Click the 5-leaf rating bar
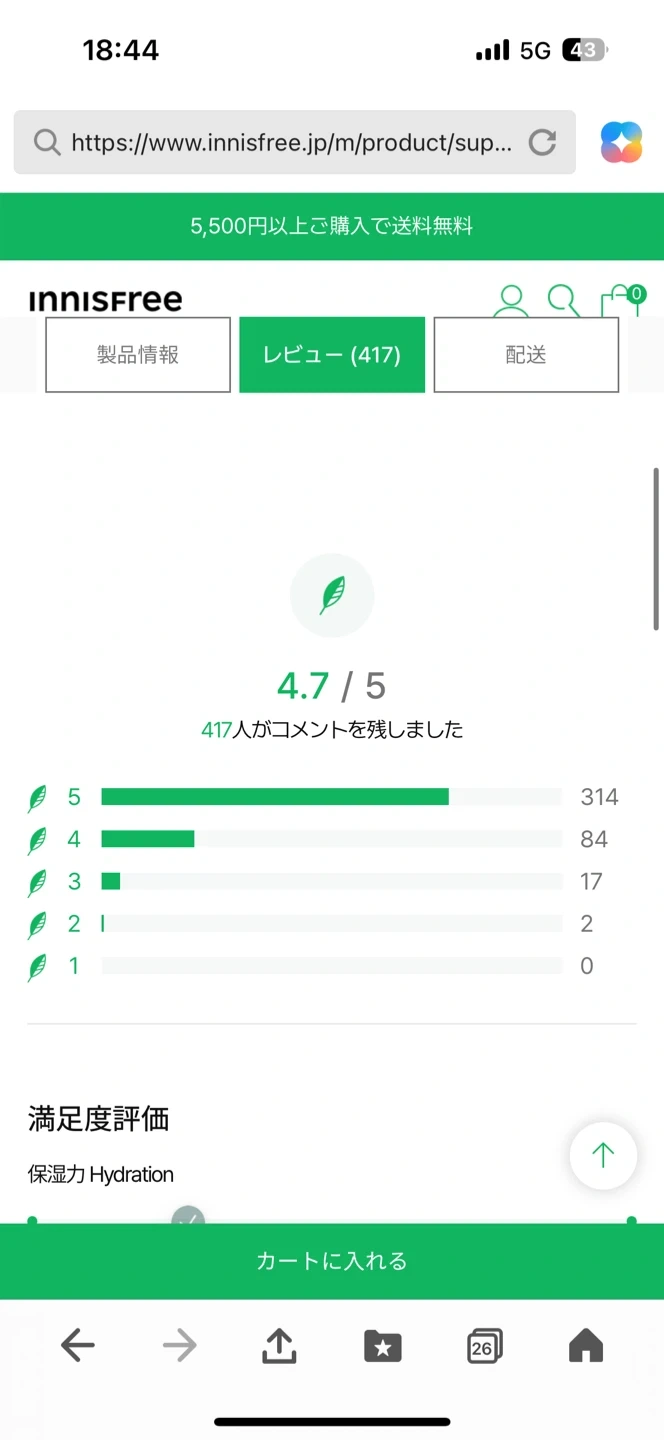The image size is (664, 1440). 331,797
